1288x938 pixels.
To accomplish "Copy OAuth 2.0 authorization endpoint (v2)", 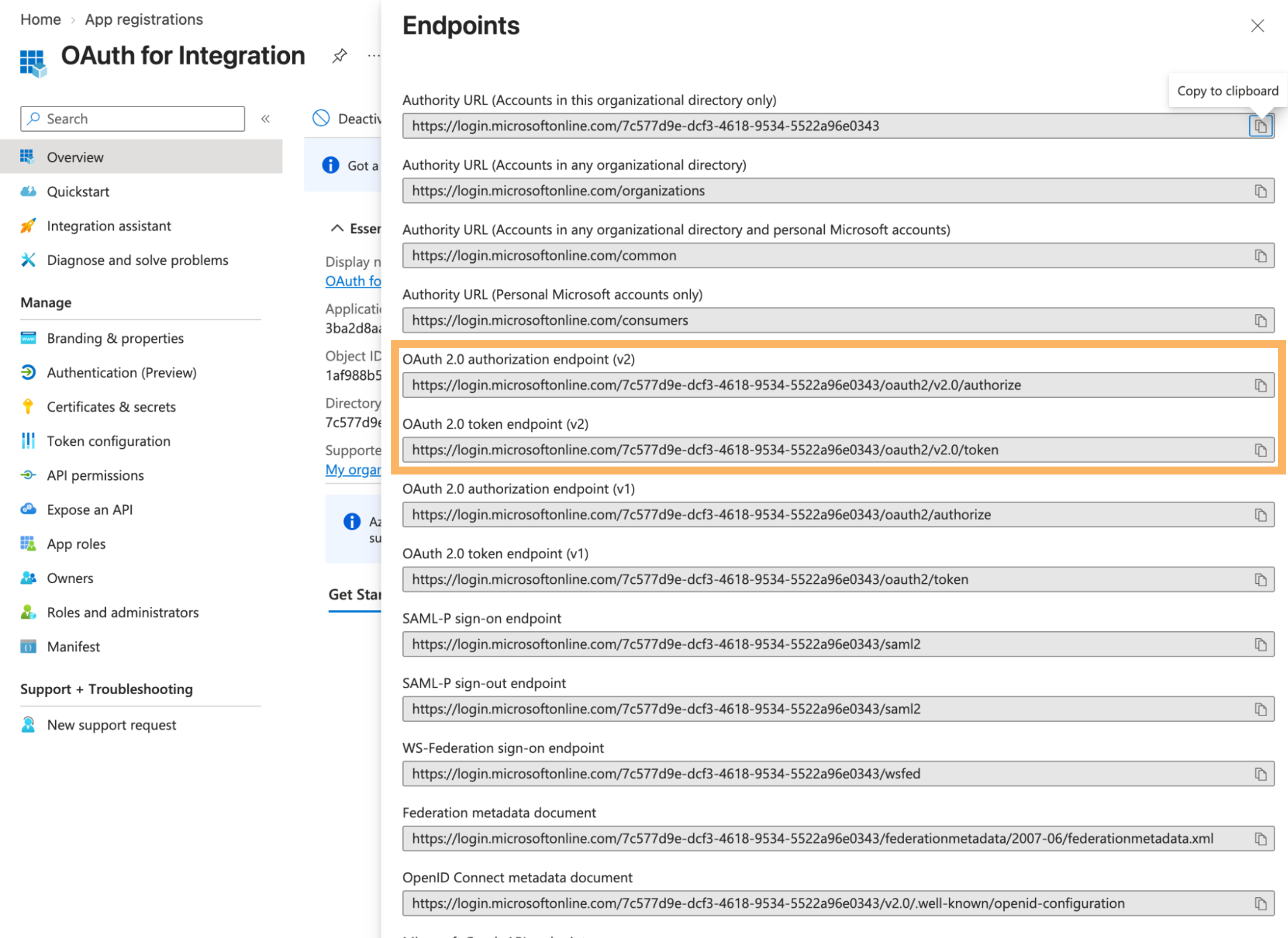I will click(x=1260, y=385).
